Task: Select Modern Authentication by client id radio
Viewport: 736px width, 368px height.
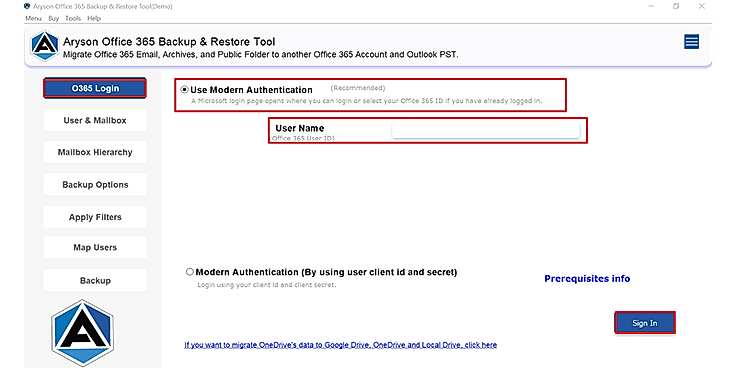Action: click(190, 272)
